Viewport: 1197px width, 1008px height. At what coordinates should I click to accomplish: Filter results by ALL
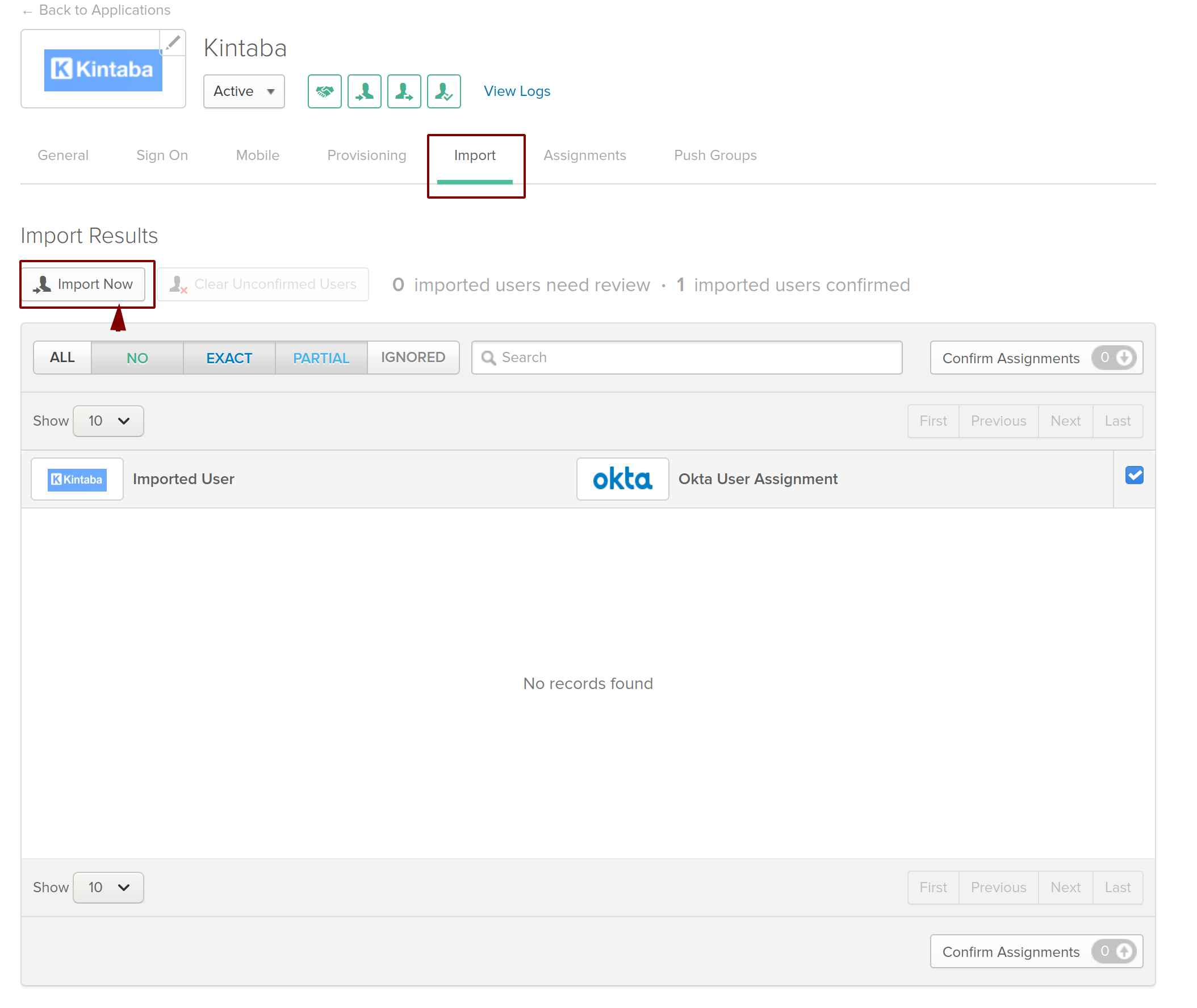click(62, 358)
